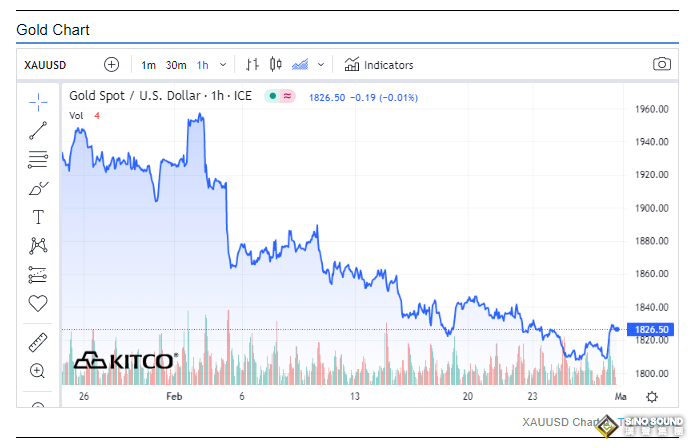Select the trend line drawing tool
693x448 pixels.
[x=38, y=130]
